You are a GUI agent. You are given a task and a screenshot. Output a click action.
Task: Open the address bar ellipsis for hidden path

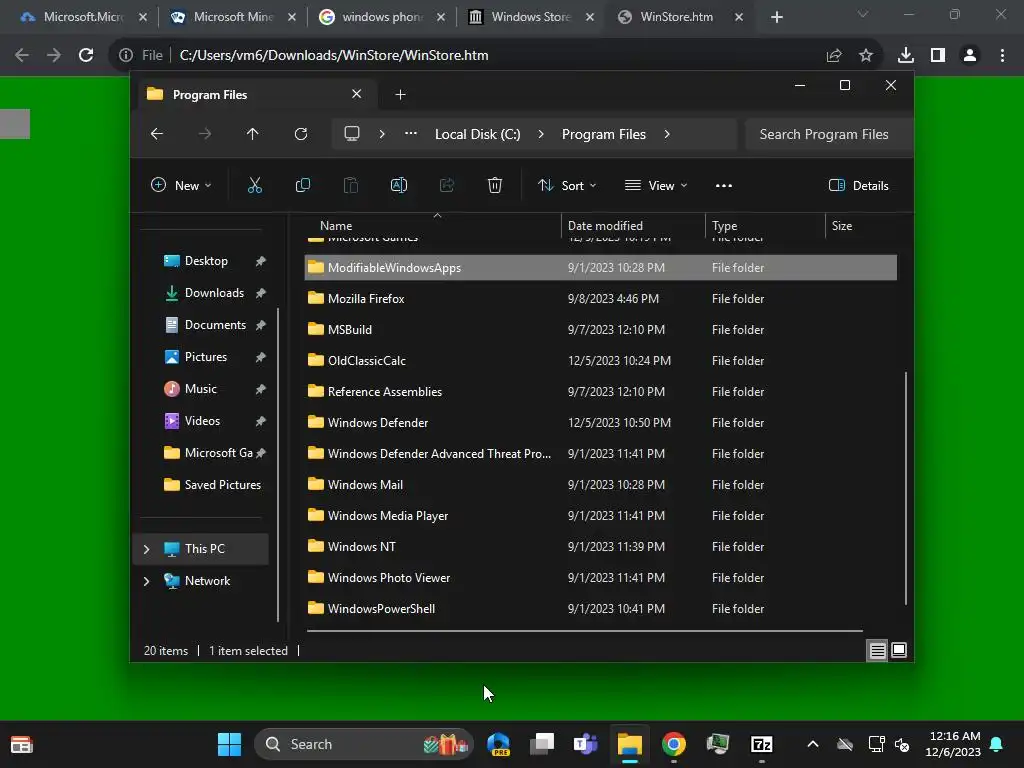point(411,134)
